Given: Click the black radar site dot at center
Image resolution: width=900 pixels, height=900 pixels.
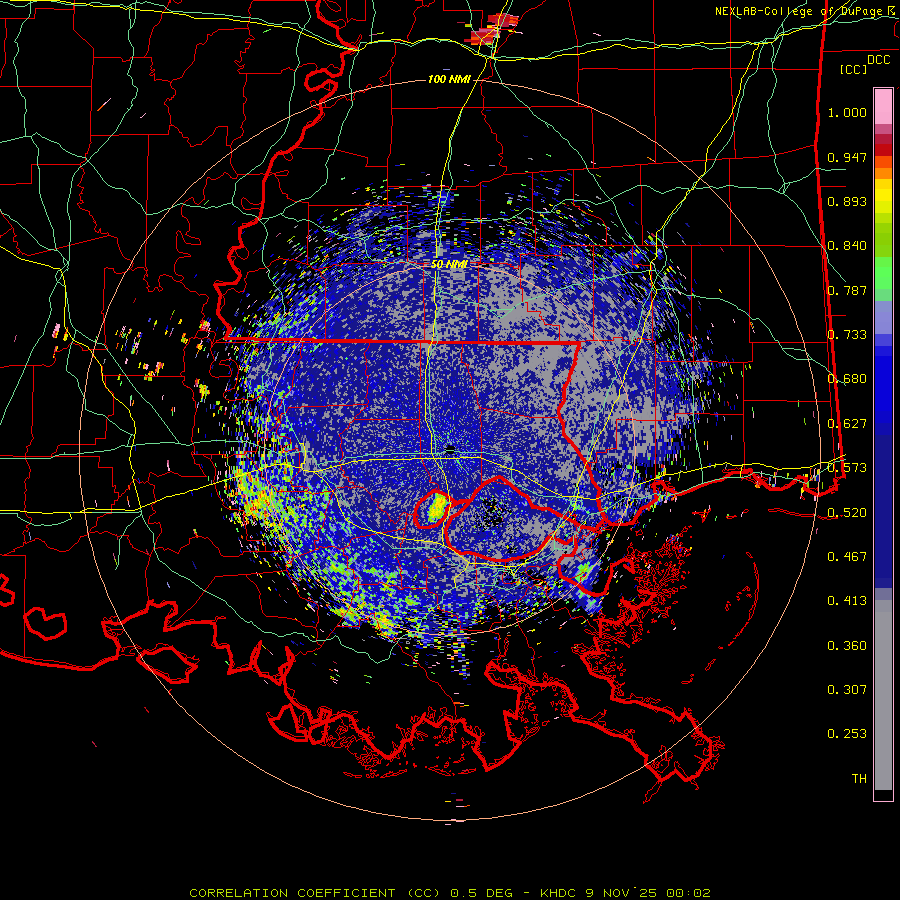Looking at the screenshot, I should (x=450, y=450).
